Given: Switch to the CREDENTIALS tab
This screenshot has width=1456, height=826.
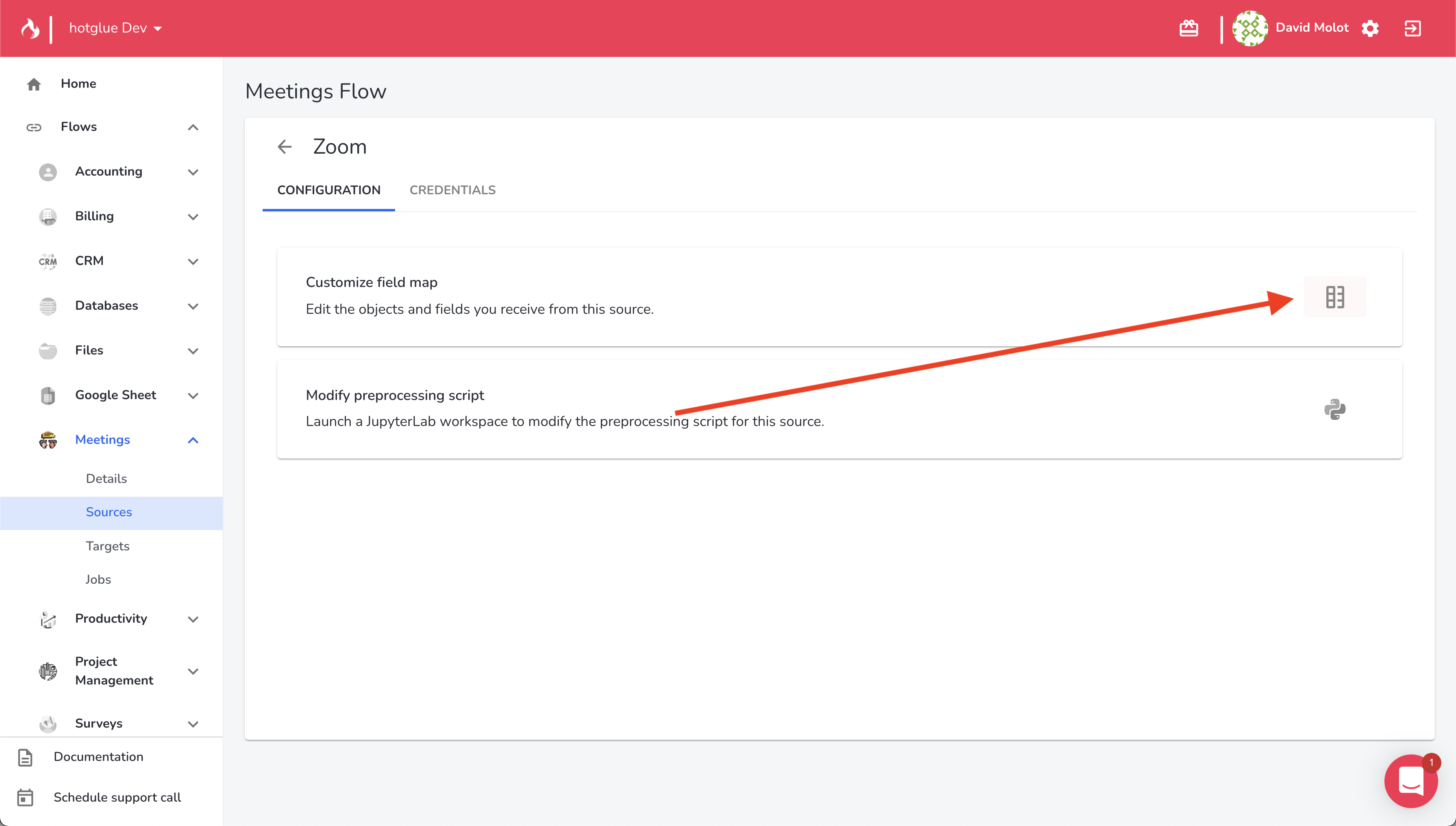Looking at the screenshot, I should 452,190.
